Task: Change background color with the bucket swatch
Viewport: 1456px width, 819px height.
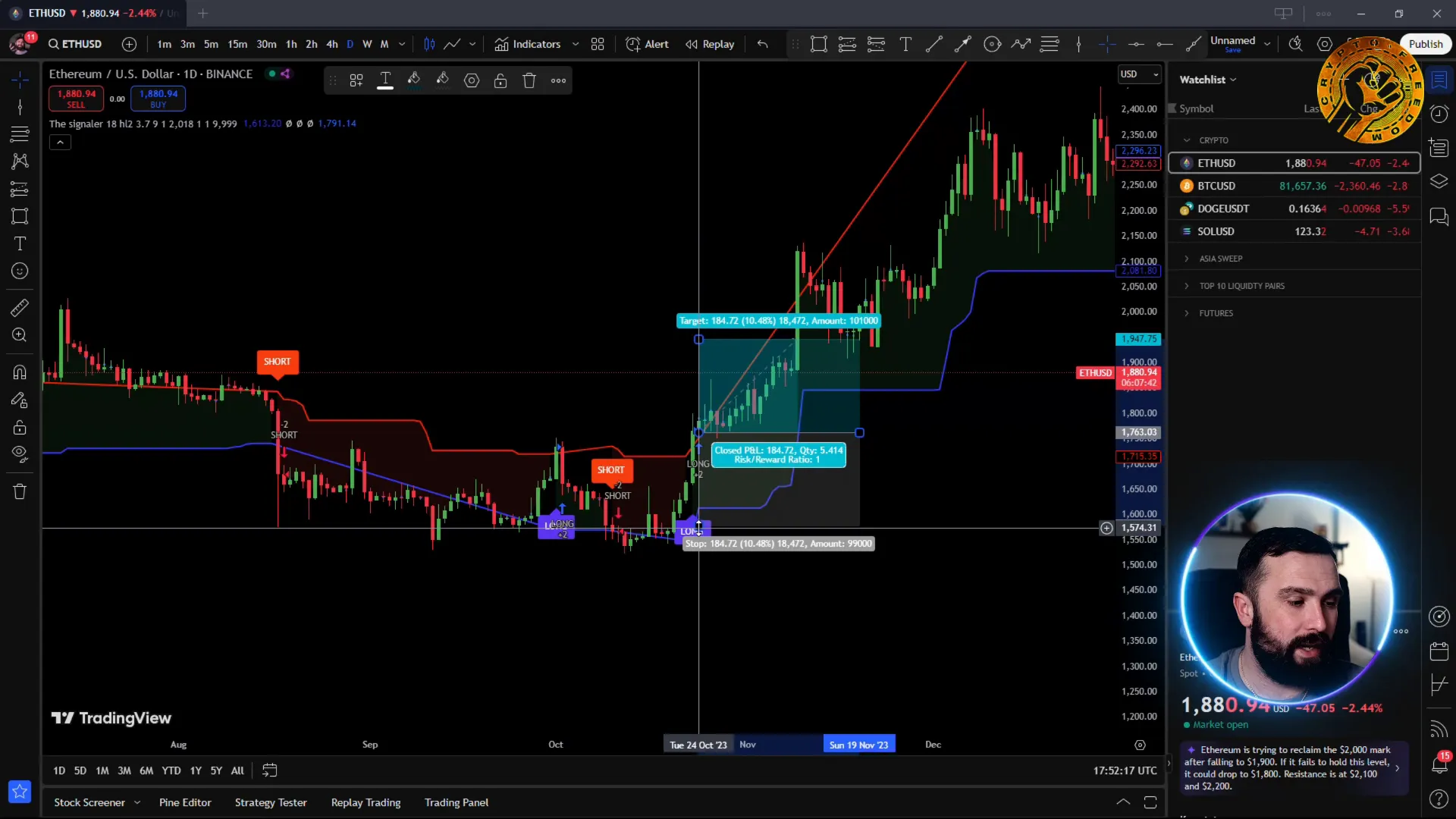Action: (x=443, y=80)
